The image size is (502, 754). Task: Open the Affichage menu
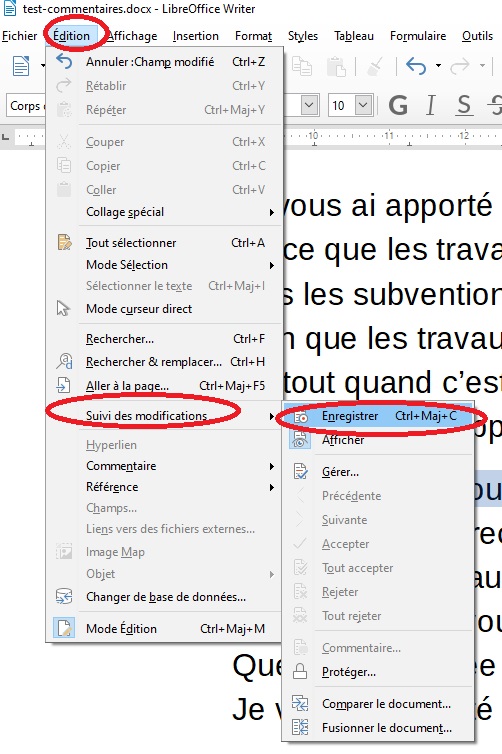pyautogui.click(x=132, y=36)
